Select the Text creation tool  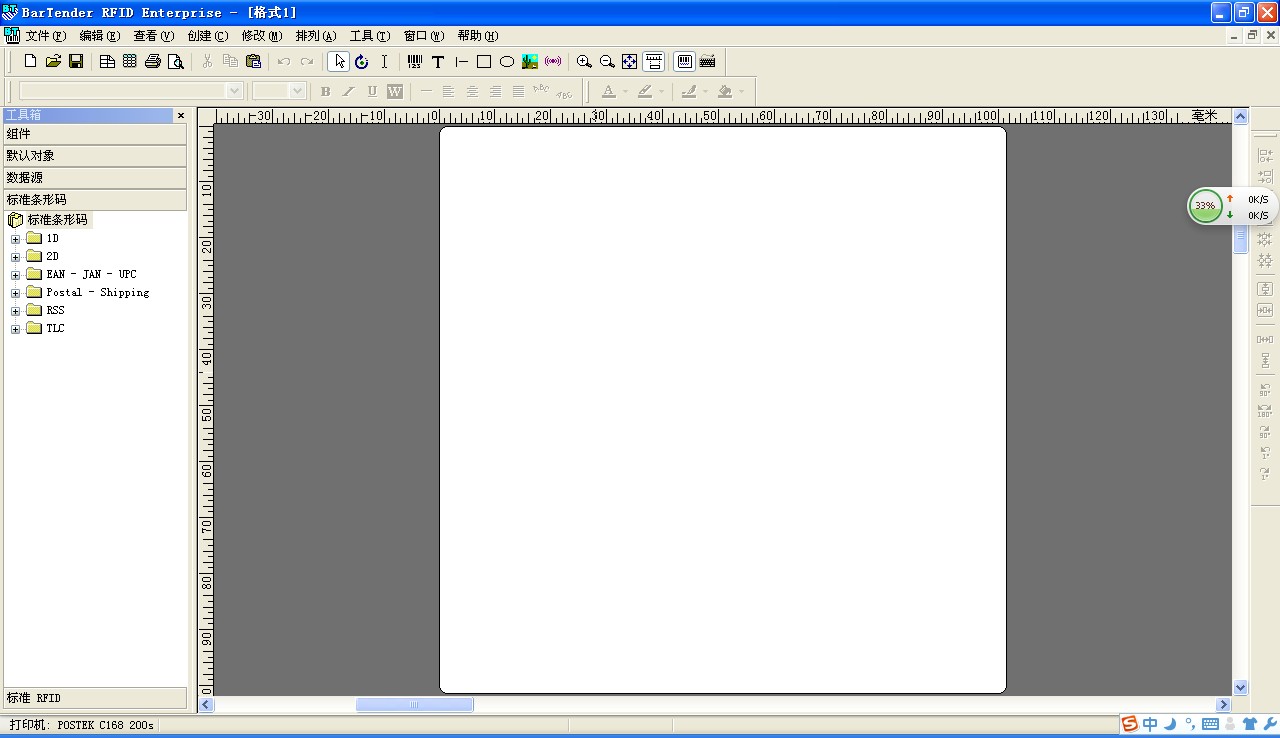[x=438, y=61]
